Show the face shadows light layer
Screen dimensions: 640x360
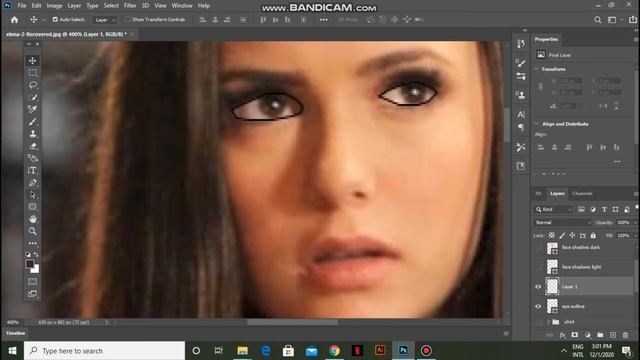(538, 267)
